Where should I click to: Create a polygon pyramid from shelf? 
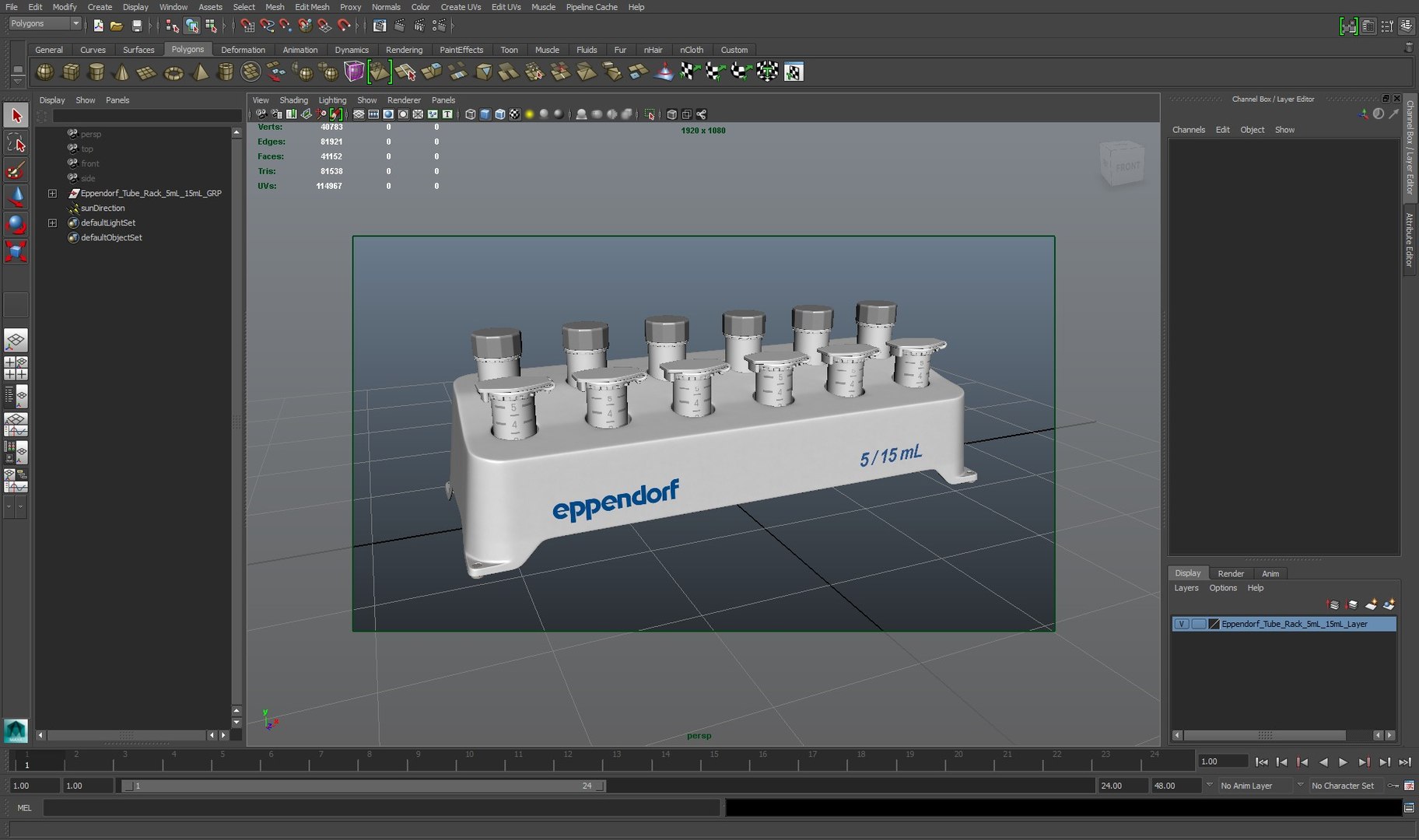tap(200, 72)
